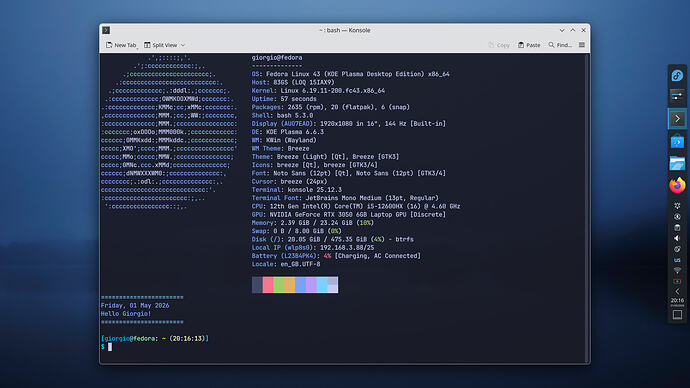Click the 'us' keyboard layout indicator
This screenshot has height=388, width=690.
click(x=677, y=260)
